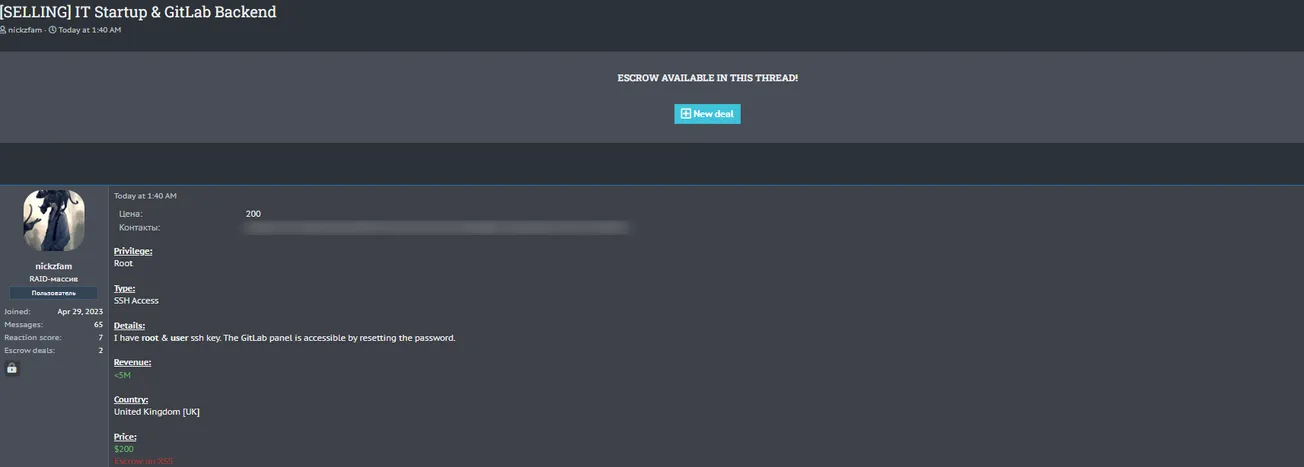
Task: Click the plus icon inside New deal
Action: 685,114
